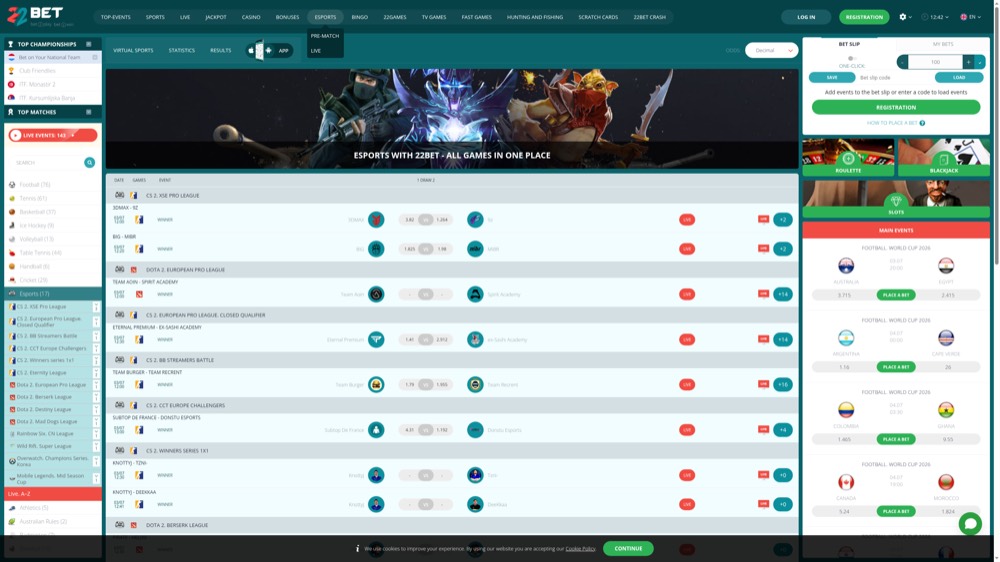This screenshot has height=562, width=1000.
Task: Click the BIG team logo
Action: point(376,249)
